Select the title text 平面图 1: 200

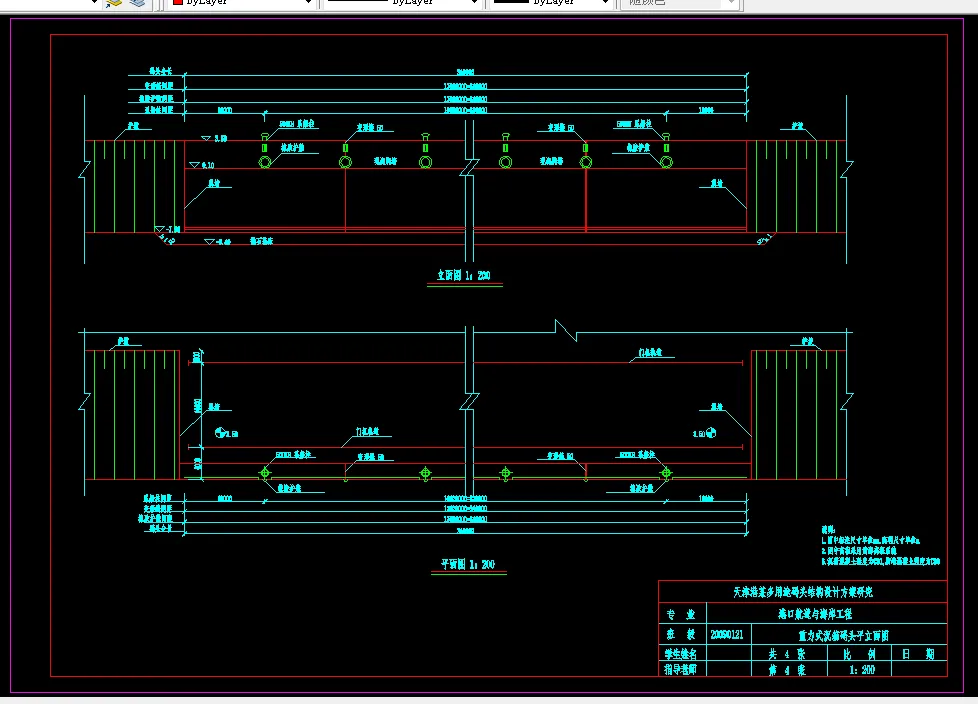[468, 564]
